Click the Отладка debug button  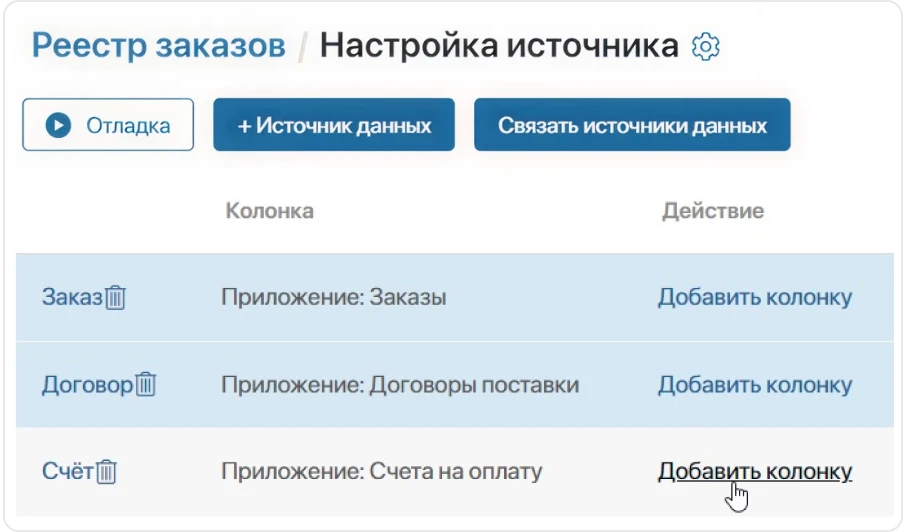pos(108,125)
